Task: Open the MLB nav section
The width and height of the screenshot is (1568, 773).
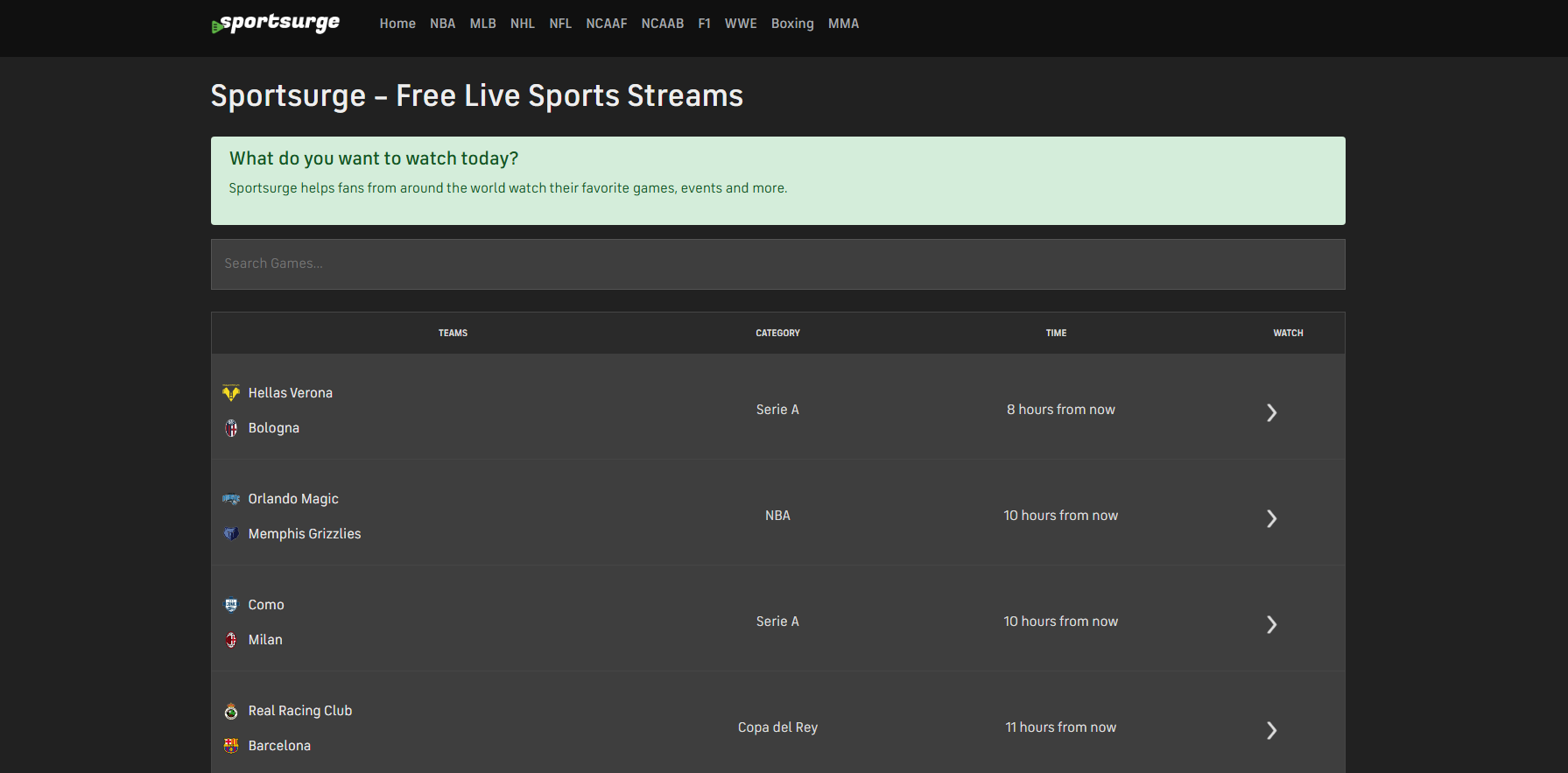Action: pos(483,24)
